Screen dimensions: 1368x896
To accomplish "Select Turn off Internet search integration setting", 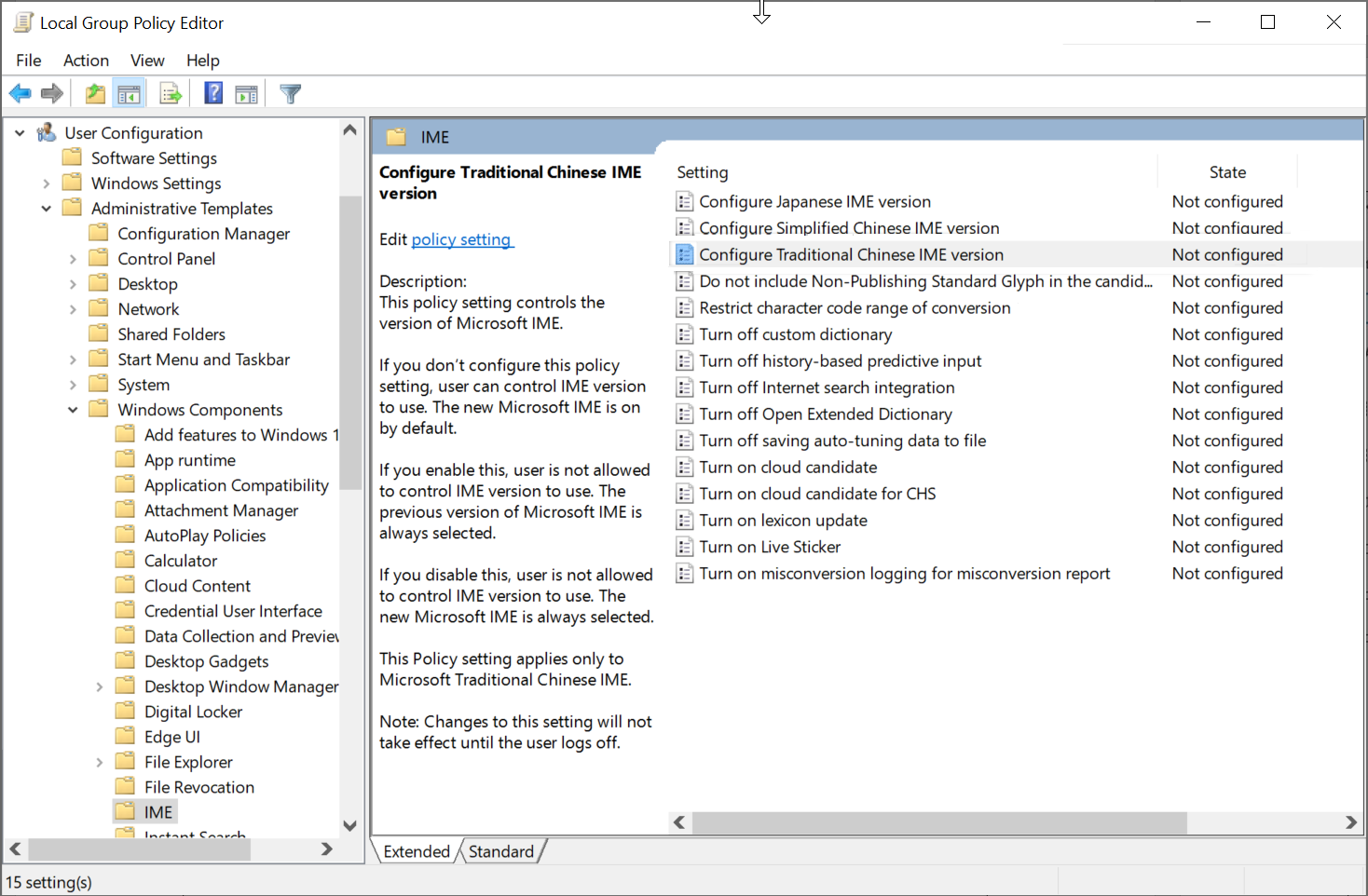I will 827,387.
